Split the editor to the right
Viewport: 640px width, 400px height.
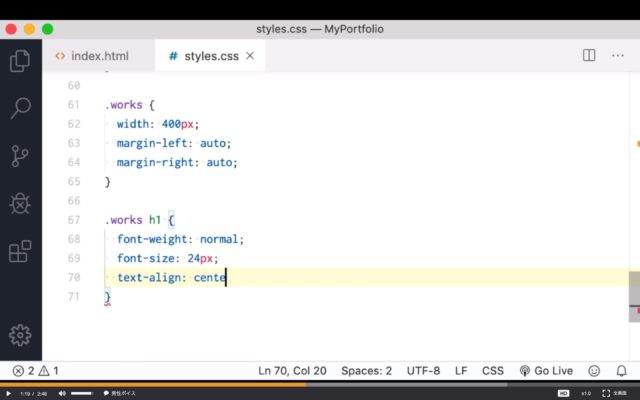589,56
